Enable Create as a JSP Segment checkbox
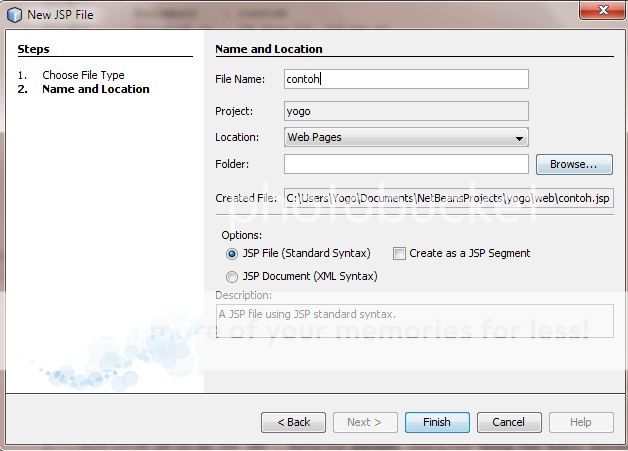 (x=400, y=254)
